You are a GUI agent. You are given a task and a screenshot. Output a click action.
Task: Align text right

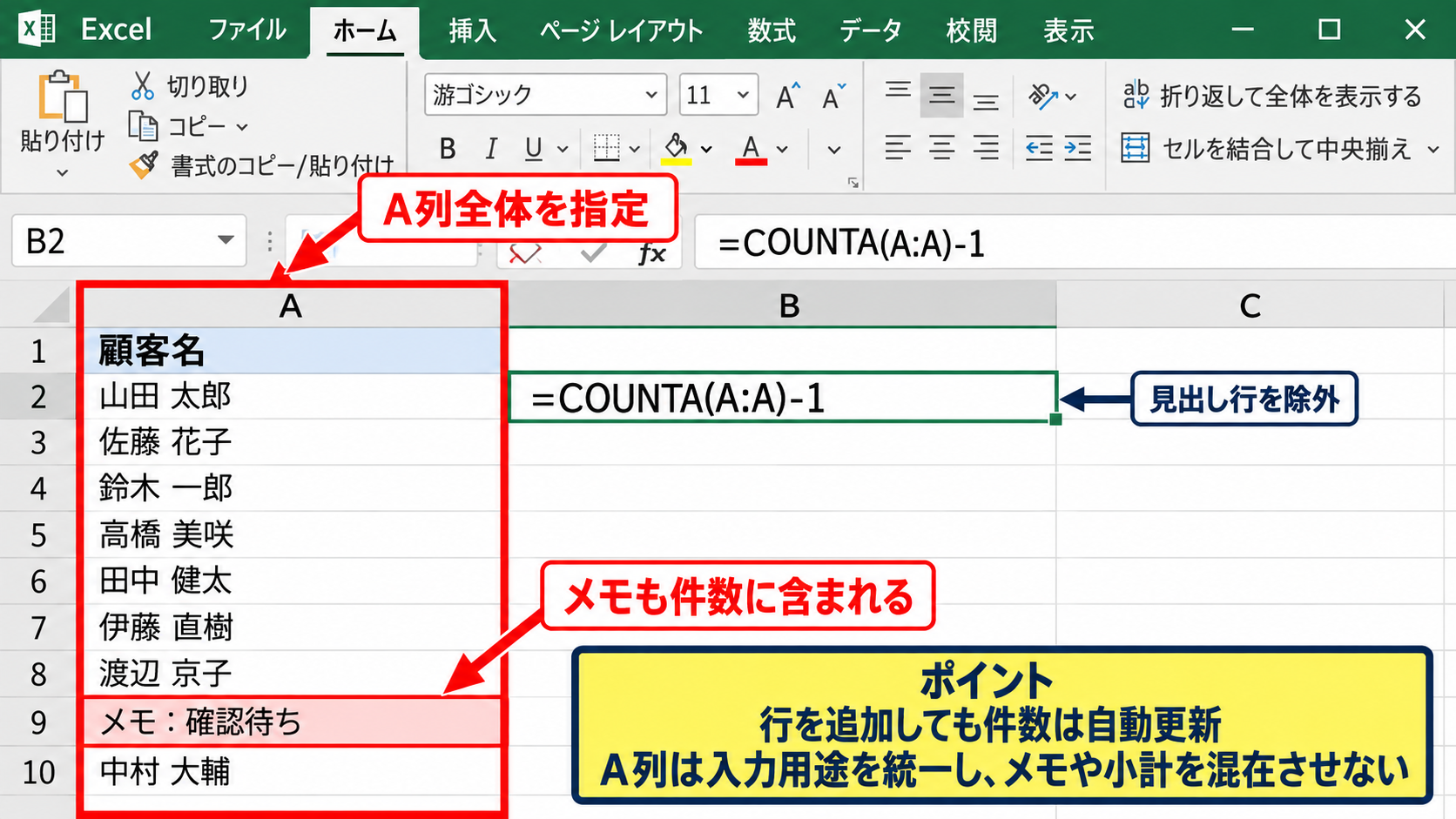(x=986, y=148)
